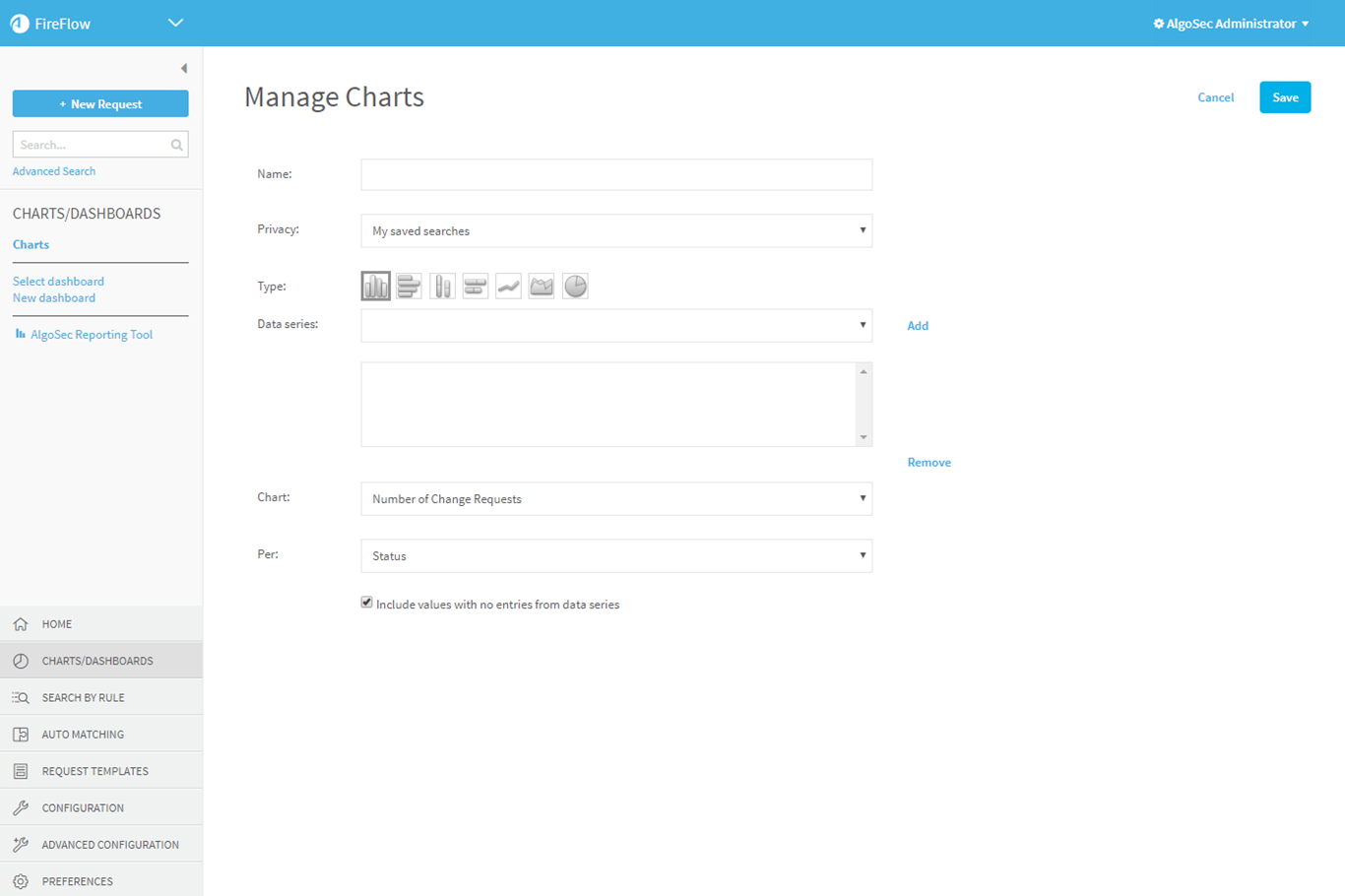
Task: Collapse the left sidebar with the arrow
Action: pos(184,69)
